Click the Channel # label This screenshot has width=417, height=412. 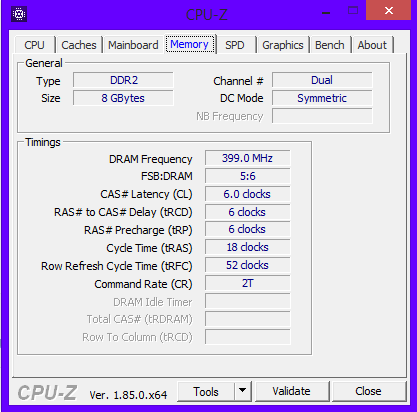click(x=238, y=81)
